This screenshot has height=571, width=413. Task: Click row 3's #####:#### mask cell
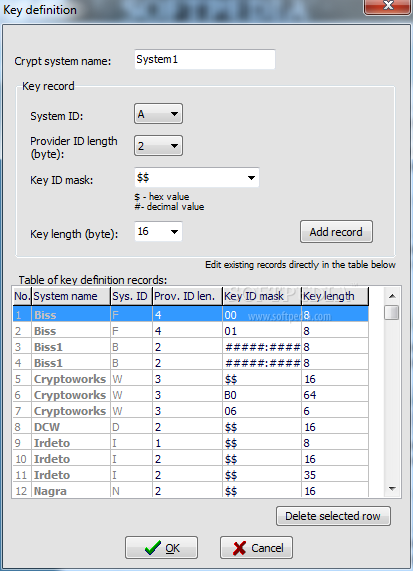coord(262,347)
